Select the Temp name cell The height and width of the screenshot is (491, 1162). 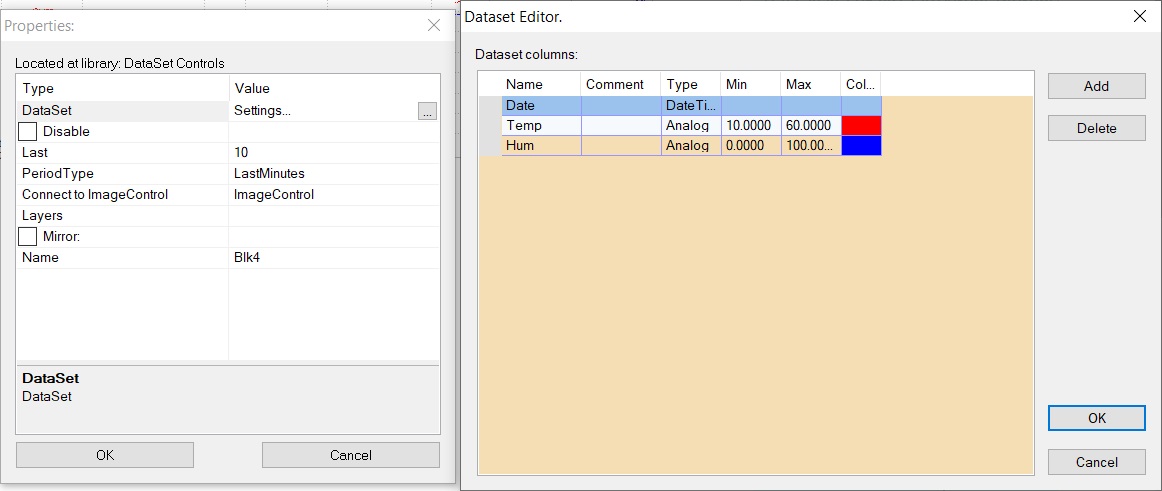point(541,126)
